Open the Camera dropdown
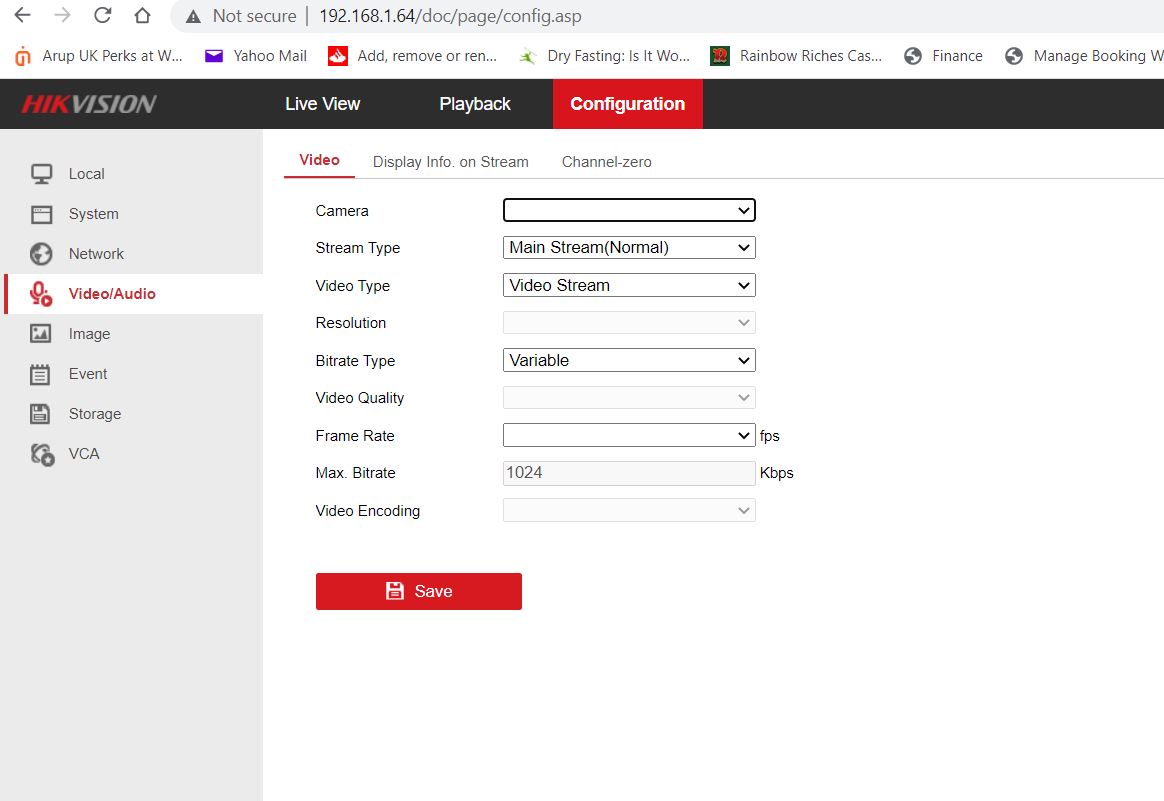This screenshot has width=1164, height=801. pyautogui.click(x=628, y=210)
